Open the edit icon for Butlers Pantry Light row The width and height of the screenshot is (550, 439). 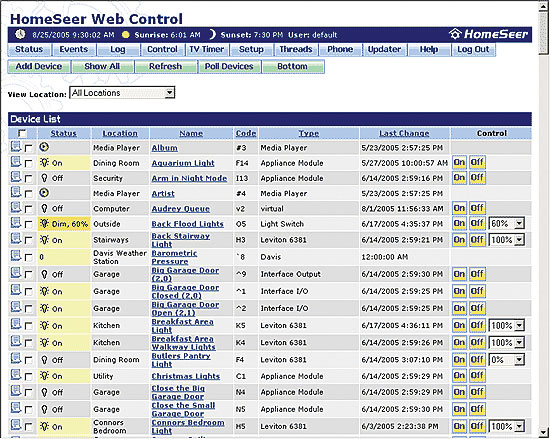point(15,358)
